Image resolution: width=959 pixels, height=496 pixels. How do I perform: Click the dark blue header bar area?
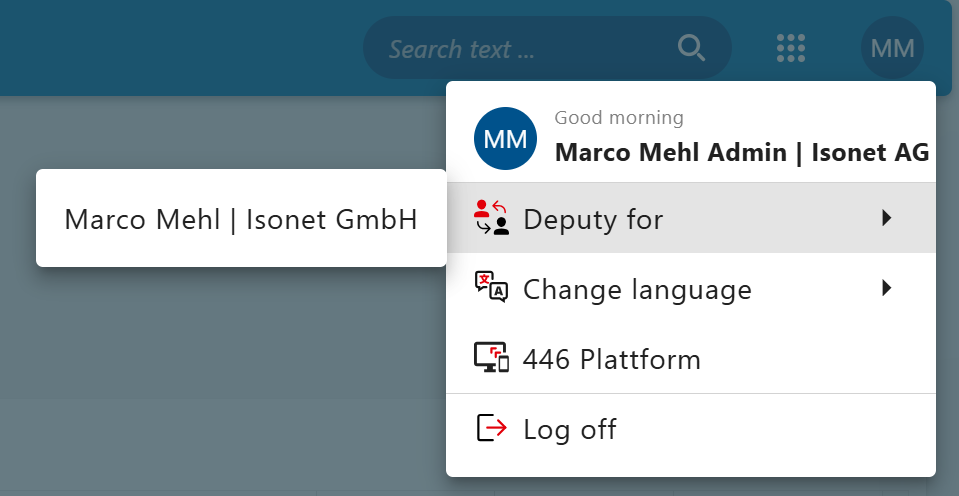tap(183, 48)
